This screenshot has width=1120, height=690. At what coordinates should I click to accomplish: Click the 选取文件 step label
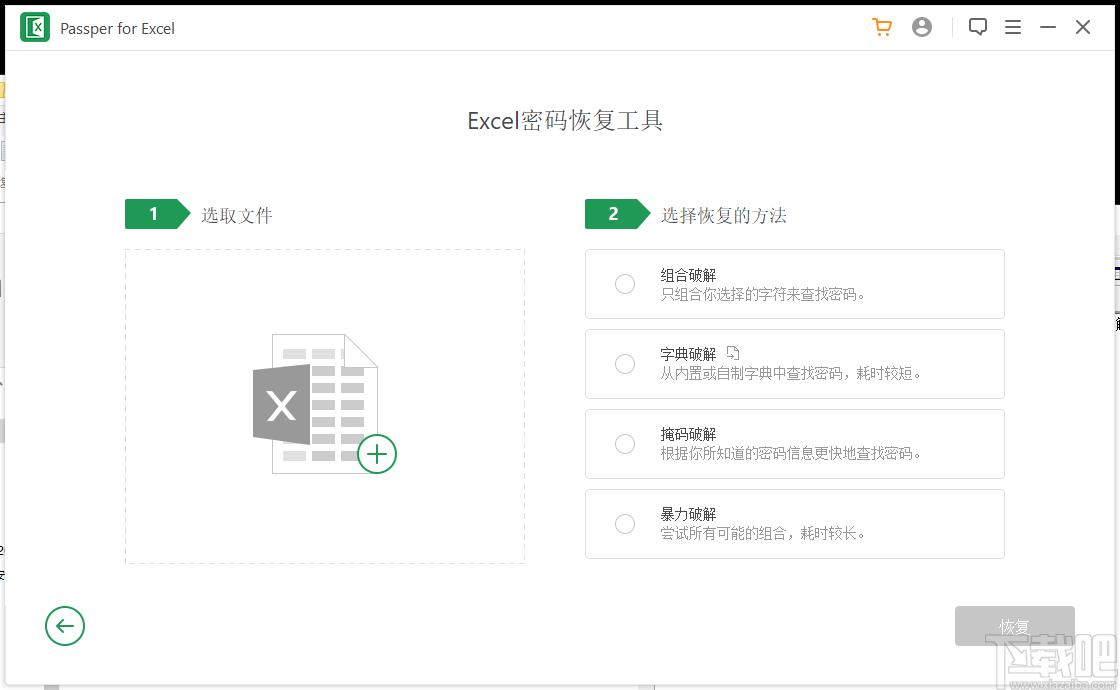(x=236, y=215)
